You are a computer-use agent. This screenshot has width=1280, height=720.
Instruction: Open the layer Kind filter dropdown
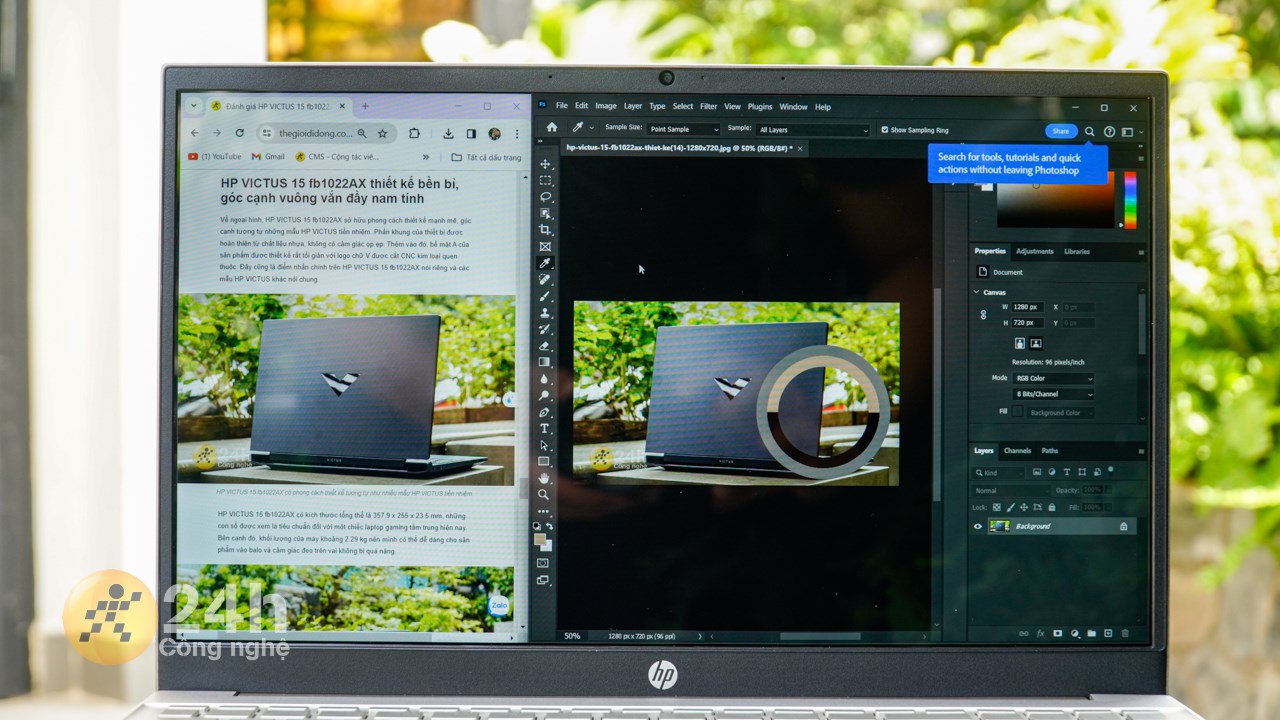pyautogui.click(x=999, y=472)
